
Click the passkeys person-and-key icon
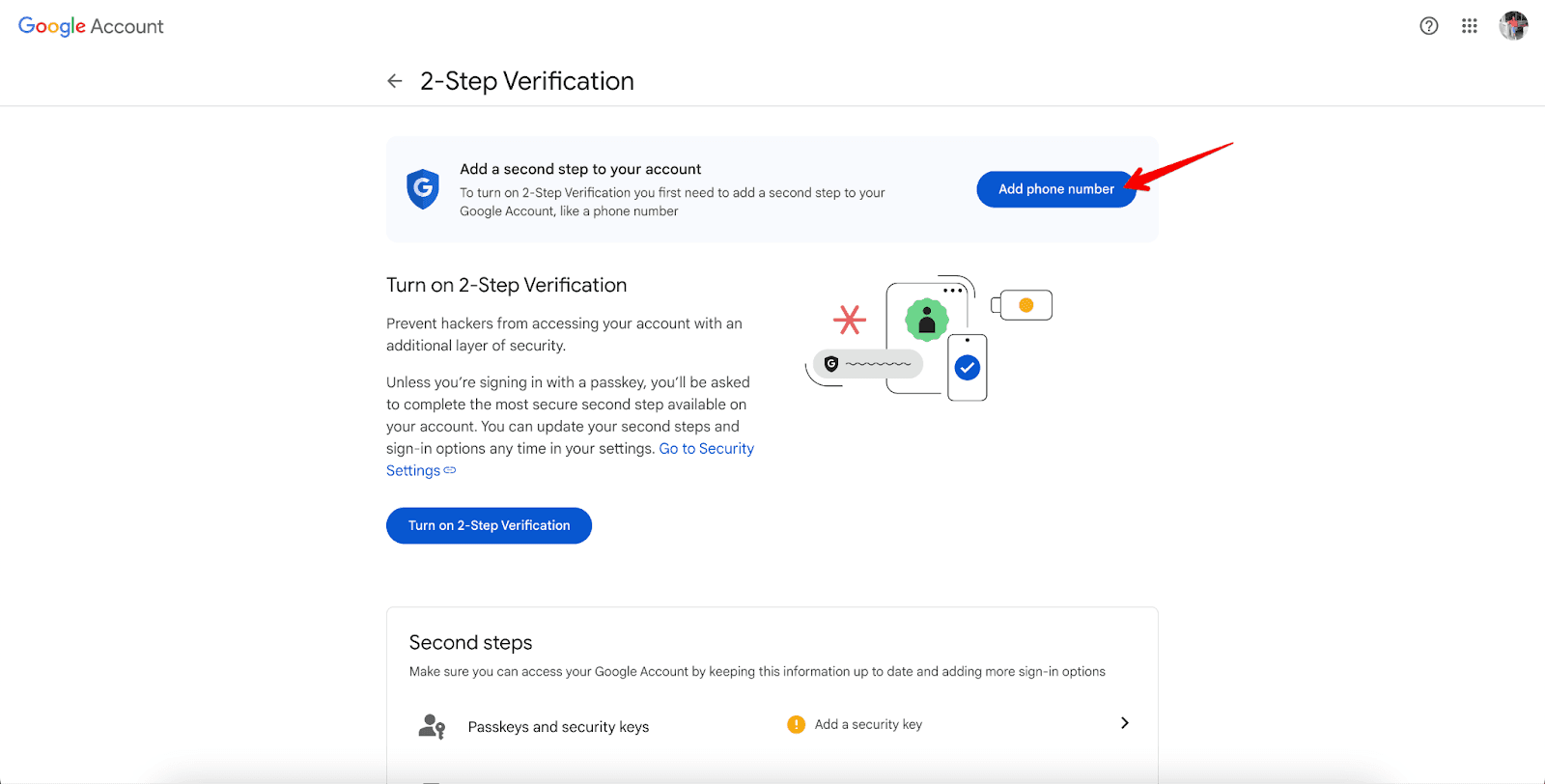click(432, 726)
